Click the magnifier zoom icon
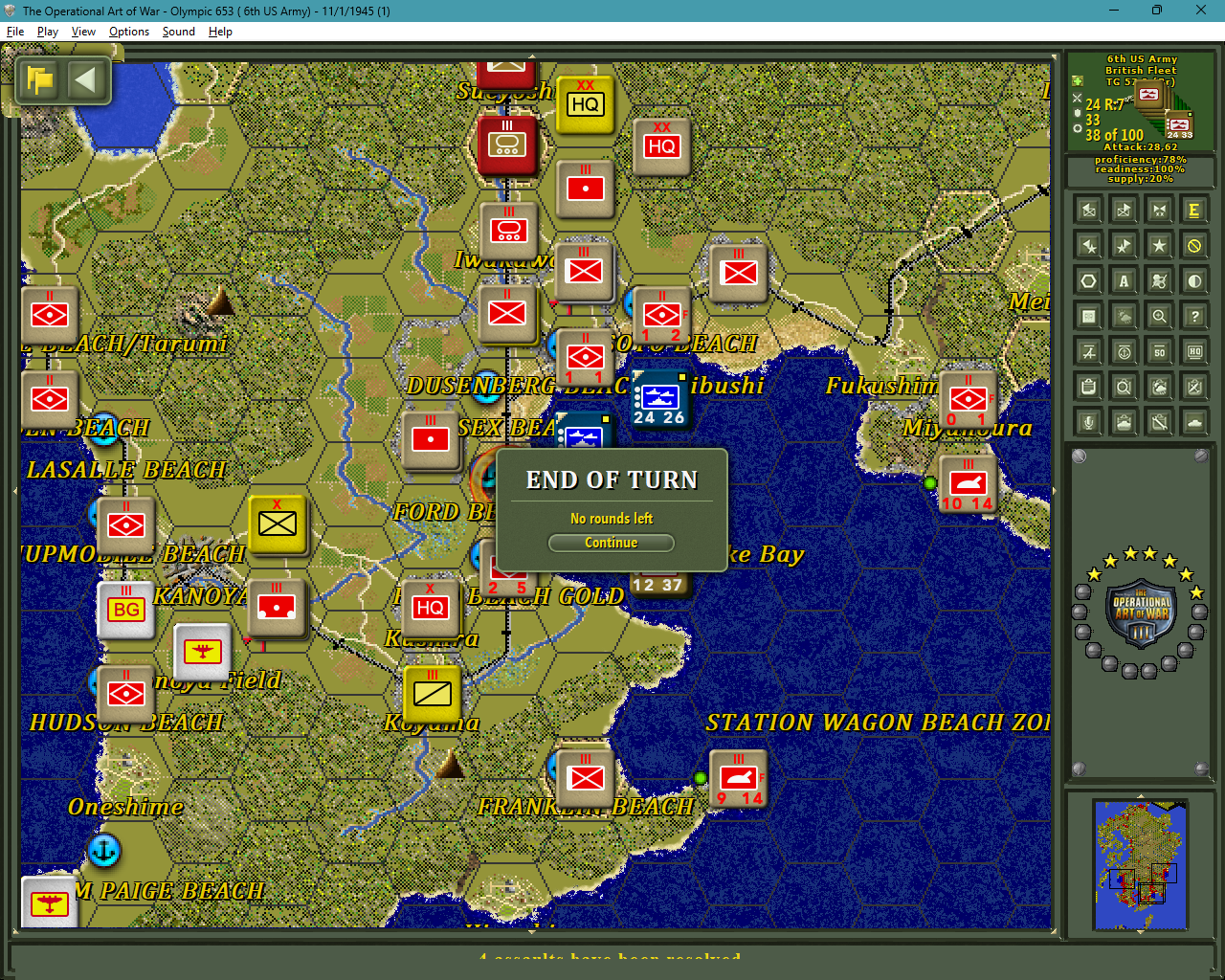Viewport: 1225px width, 980px height. (x=1159, y=316)
